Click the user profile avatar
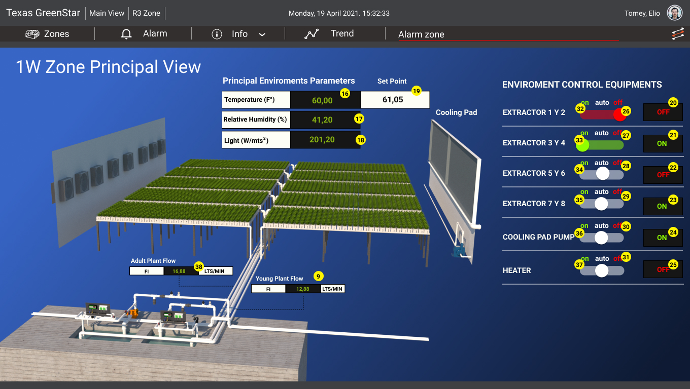 tap(674, 13)
